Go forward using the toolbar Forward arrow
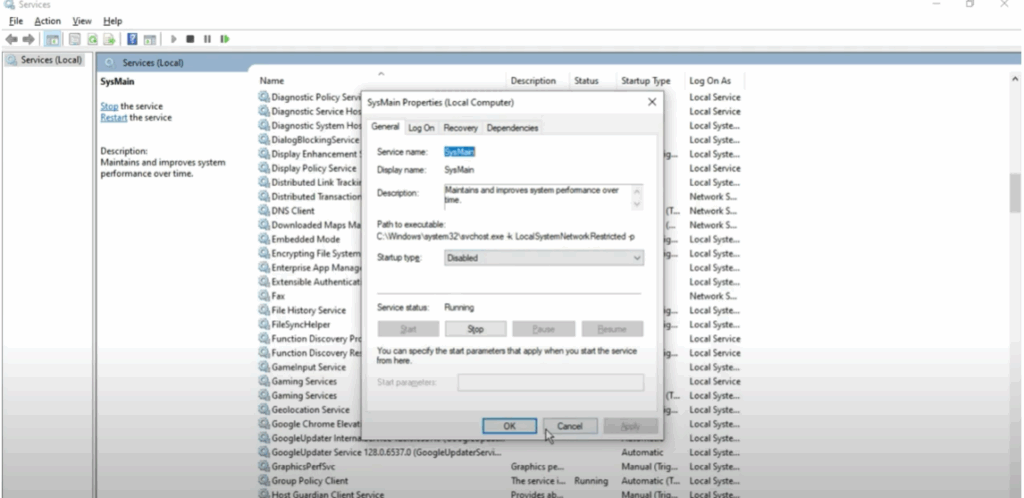 [28, 39]
